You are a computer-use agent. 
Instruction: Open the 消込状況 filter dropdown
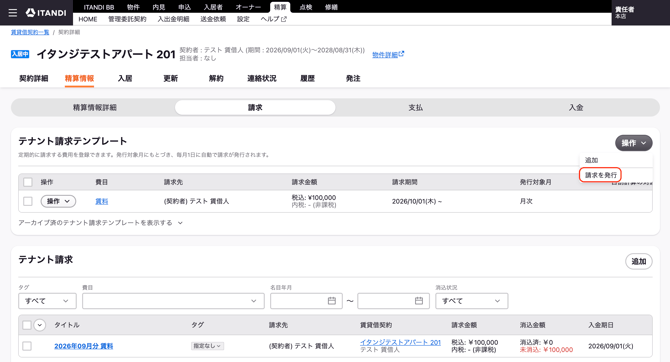(472, 301)
